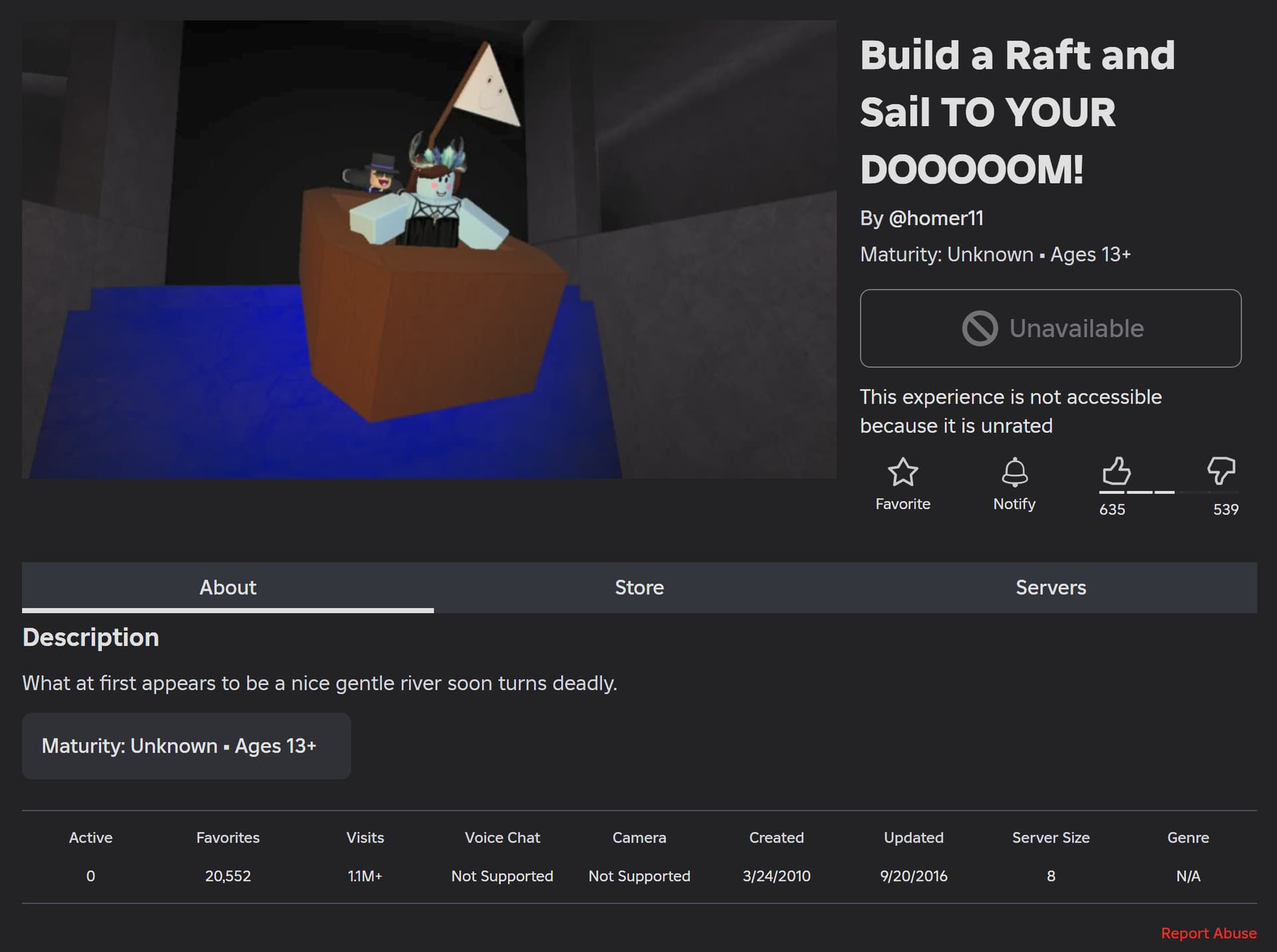The width and height of the screenshot is (1277, 952).
Task: Like the experience with thumbs up
Action: [1116, 471]
